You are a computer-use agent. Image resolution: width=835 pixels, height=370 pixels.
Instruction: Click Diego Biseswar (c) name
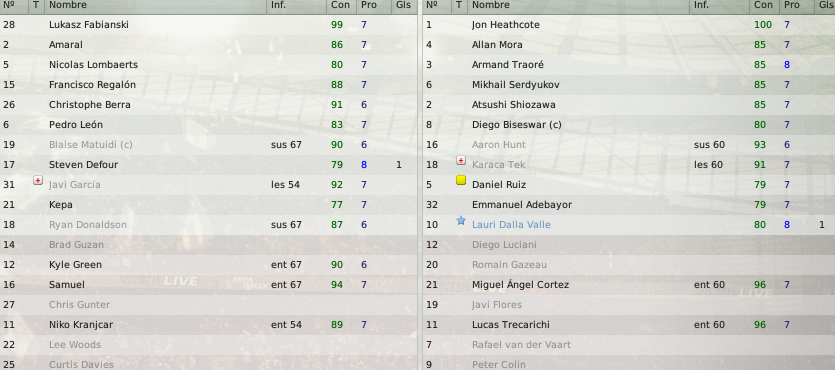(517, 125)
